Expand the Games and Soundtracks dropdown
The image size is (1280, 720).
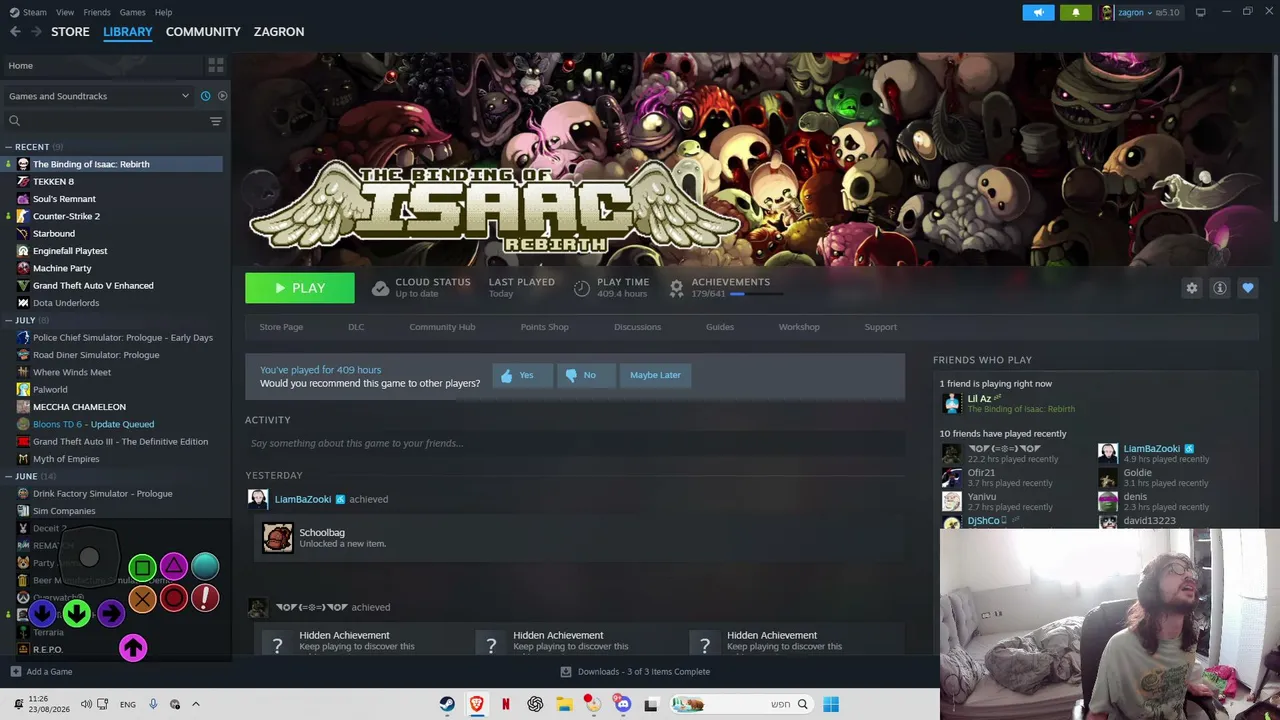click(100, 96)
